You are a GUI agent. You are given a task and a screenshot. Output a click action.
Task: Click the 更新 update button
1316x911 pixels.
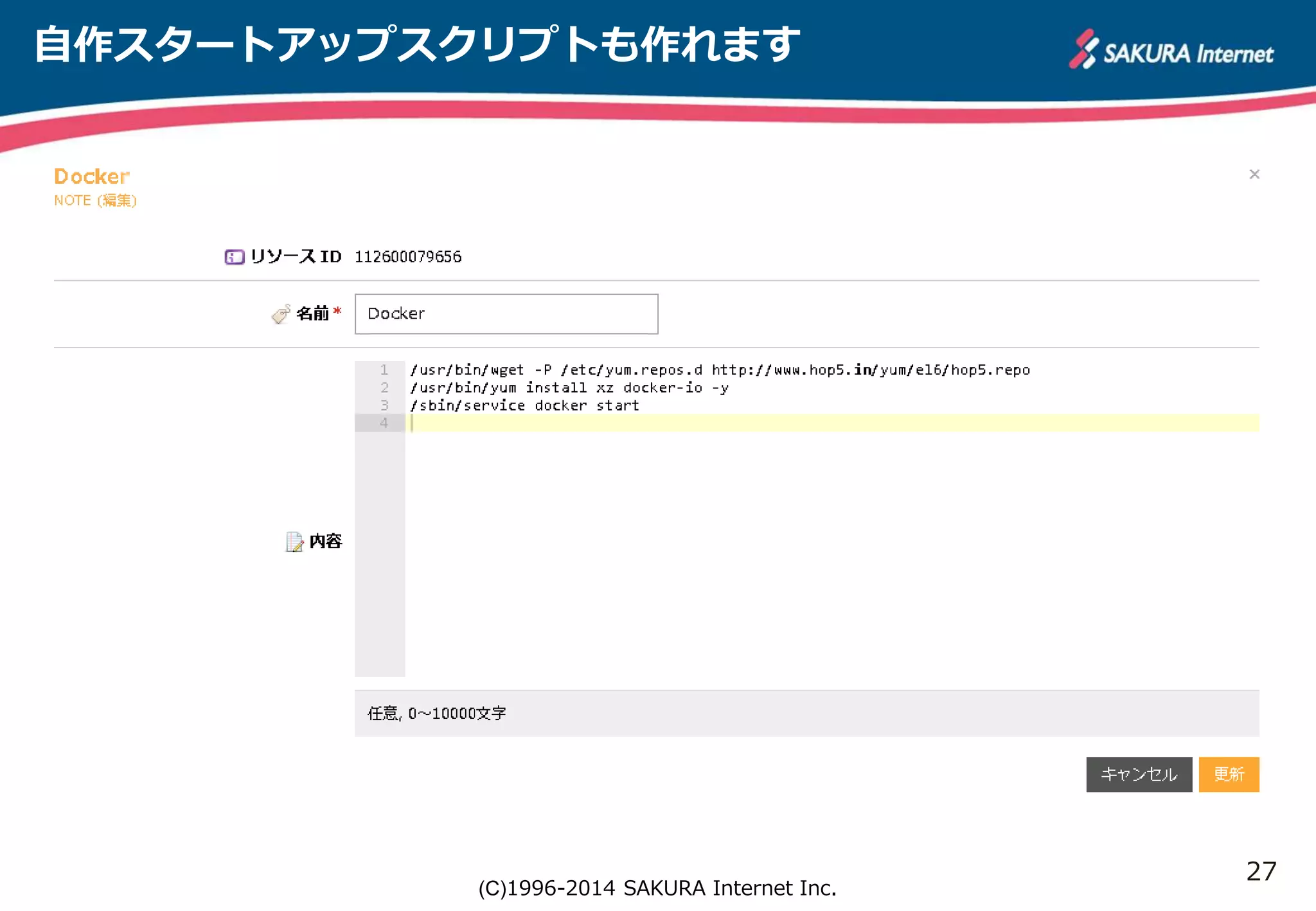[1229, 774]
